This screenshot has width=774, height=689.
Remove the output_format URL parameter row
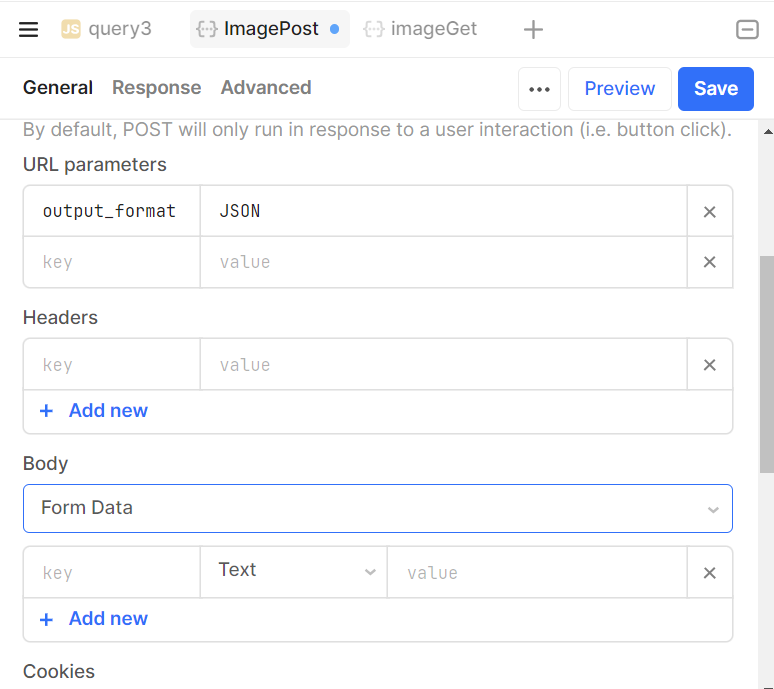tap(709, 211)
